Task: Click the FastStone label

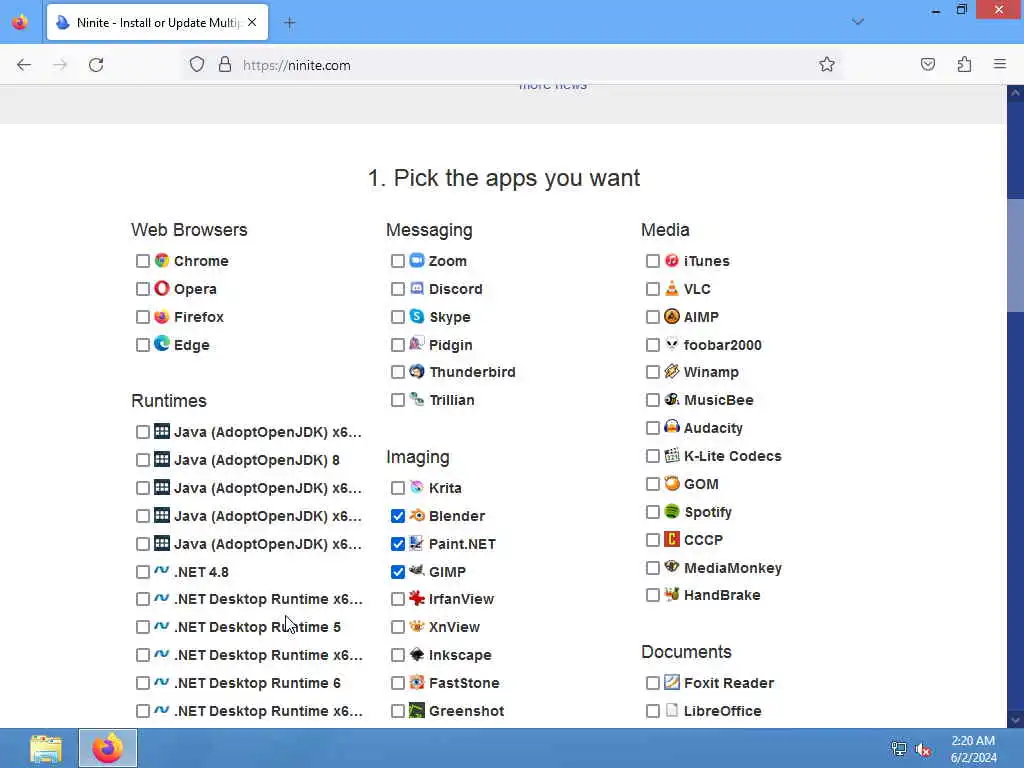Action: point(464,683)
